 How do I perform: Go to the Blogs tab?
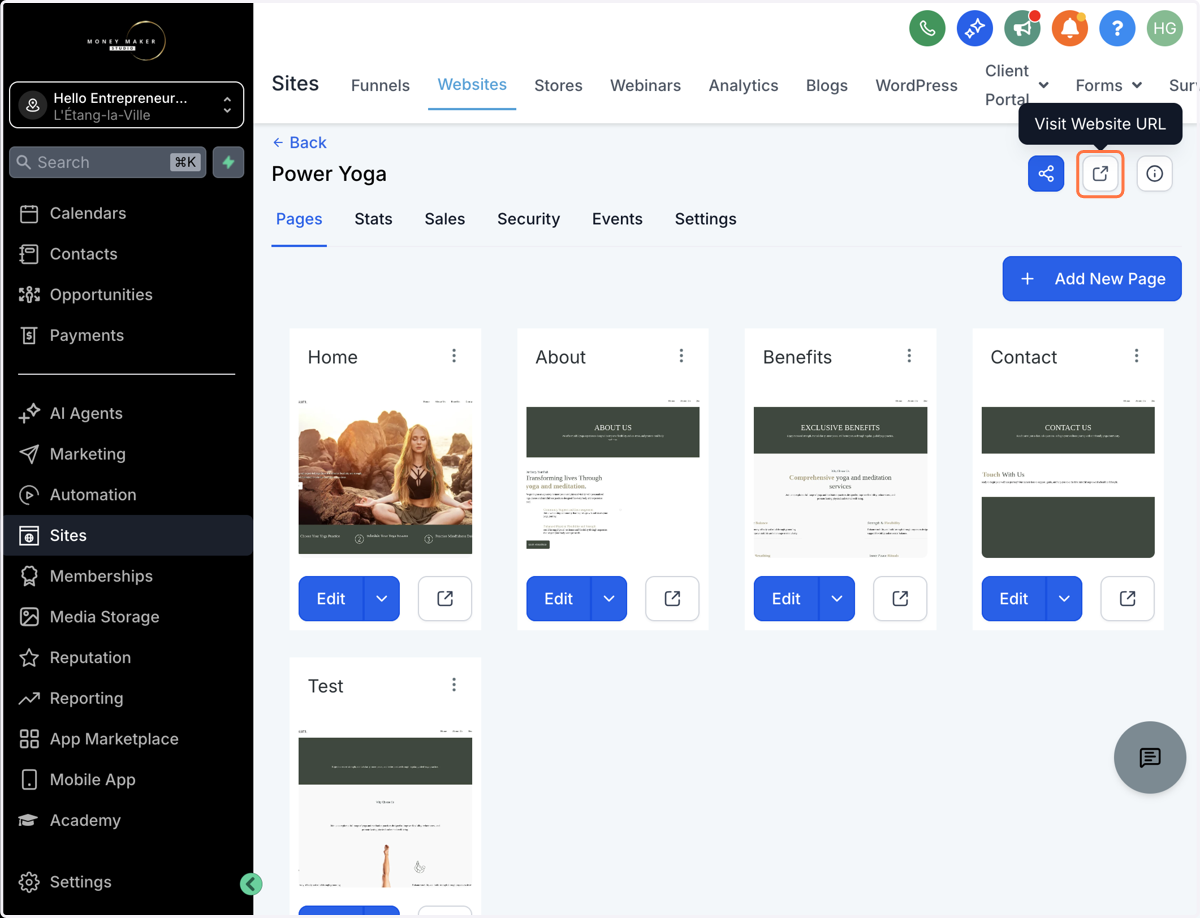[x=827, y=85]
